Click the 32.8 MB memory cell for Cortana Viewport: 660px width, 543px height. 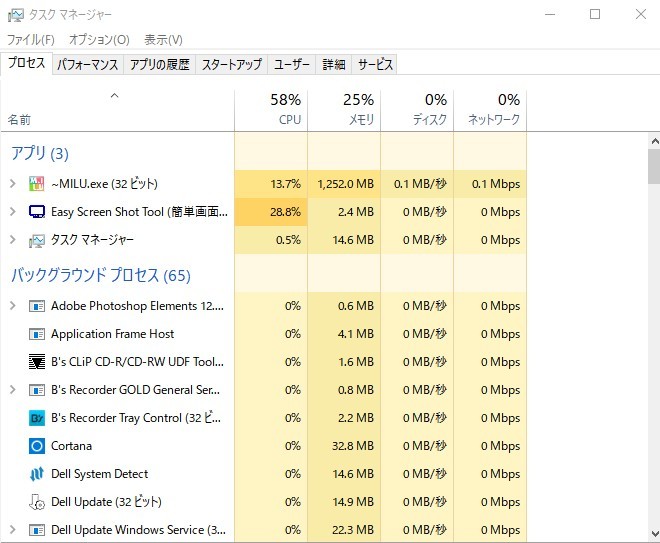tap(344, 446)
